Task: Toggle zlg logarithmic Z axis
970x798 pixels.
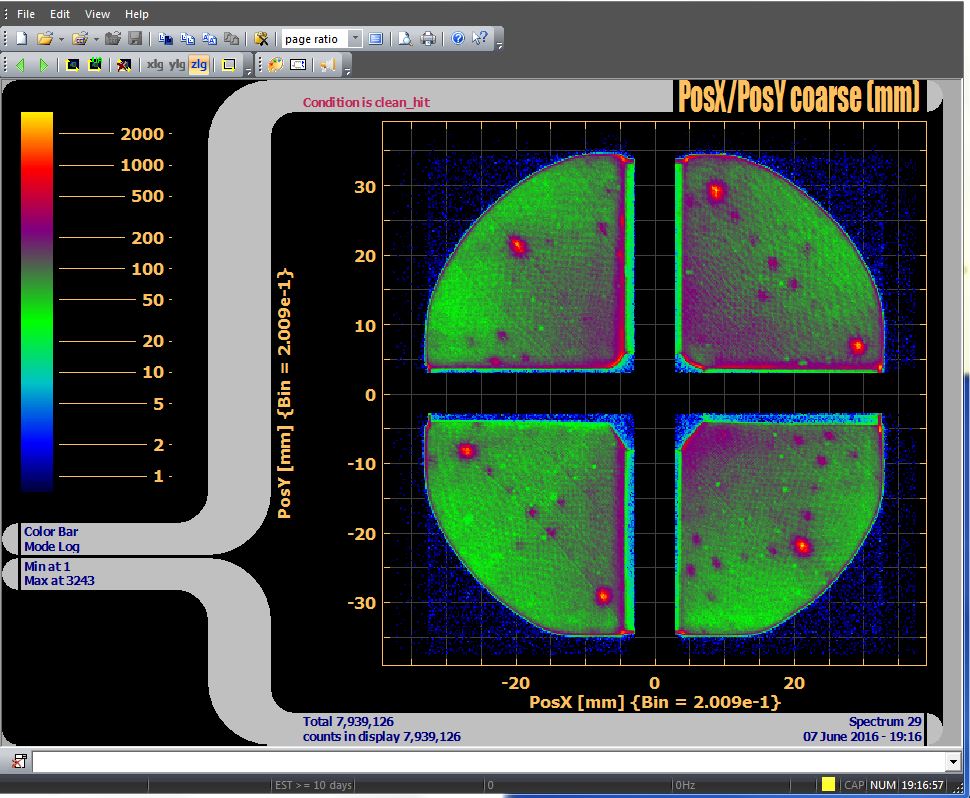Action: [199, 65]
